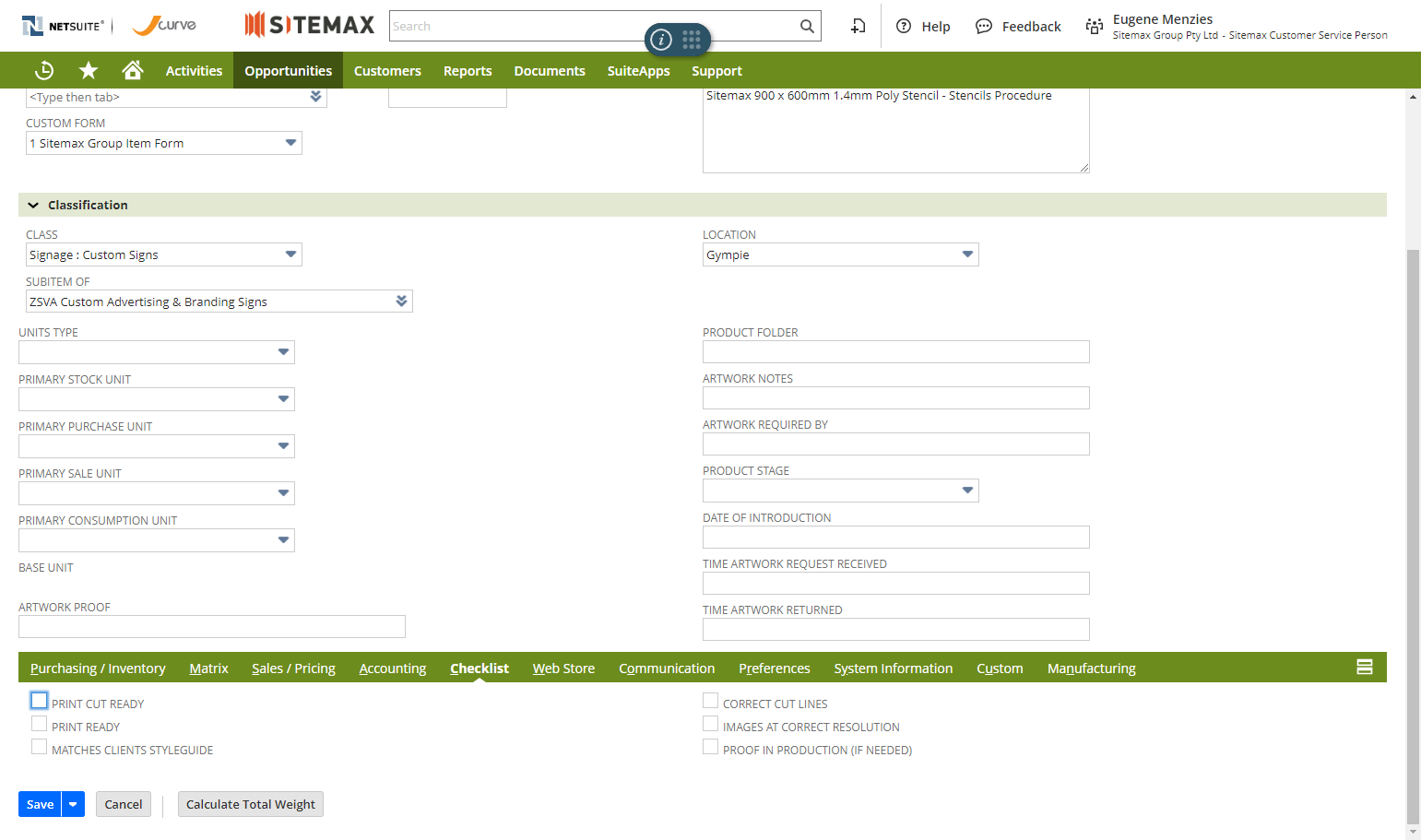Click the Artwork Proof field
This screenshot has height=840, width=1421.
pyautogui.click(x=212, y=626)
